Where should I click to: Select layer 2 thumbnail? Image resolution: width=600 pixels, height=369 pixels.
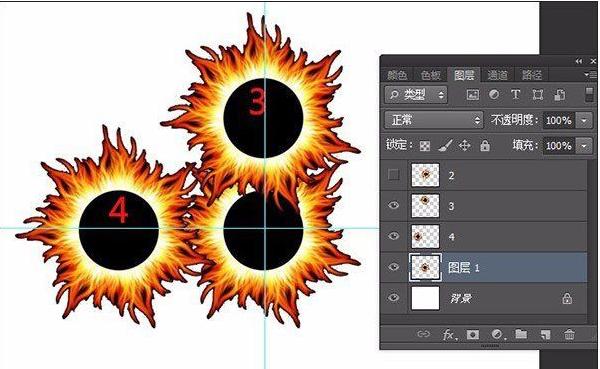coord(426,175)
